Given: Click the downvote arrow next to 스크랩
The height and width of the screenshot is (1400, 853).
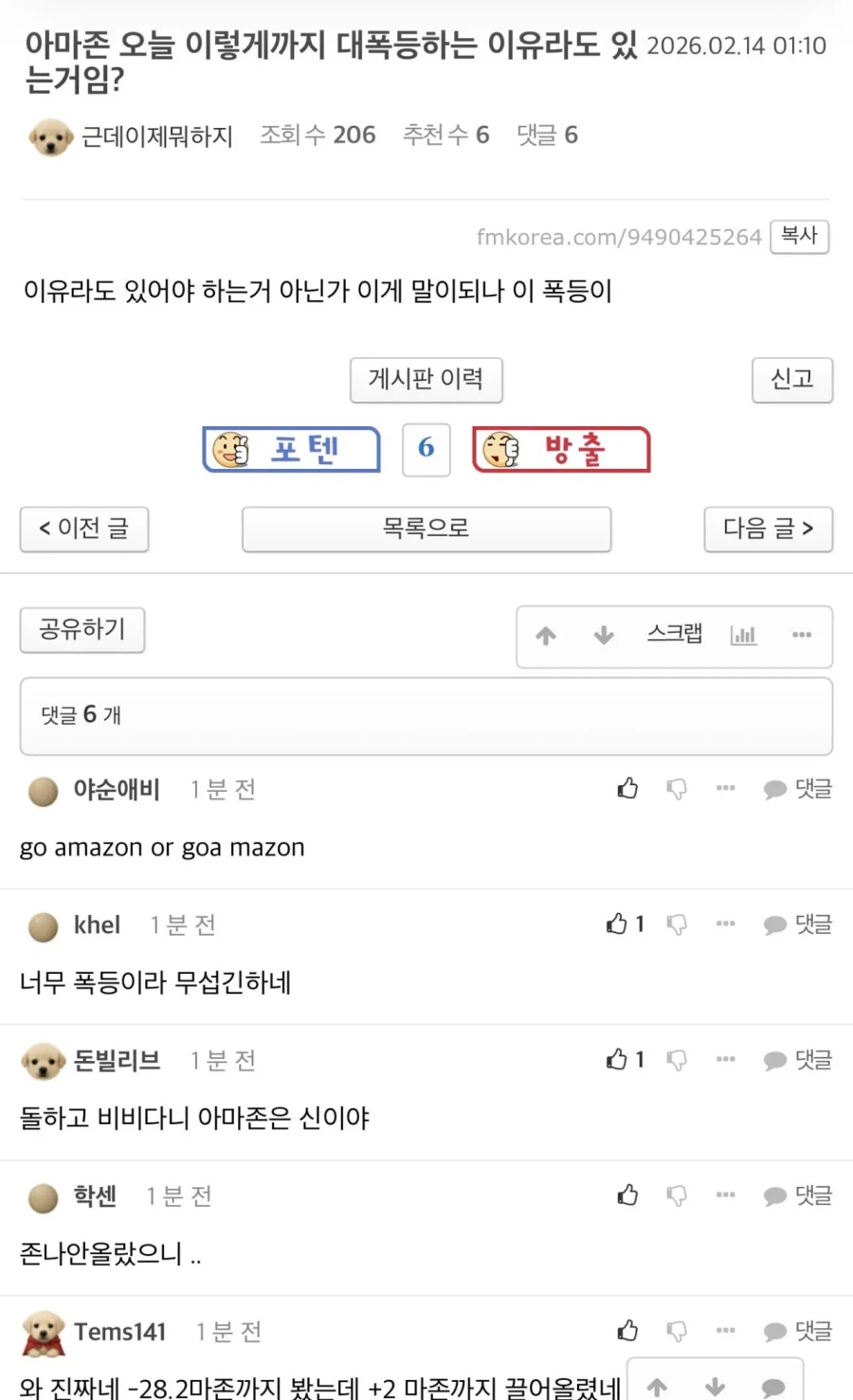Looking at the screenshot, I should click(x=604, y=637).
